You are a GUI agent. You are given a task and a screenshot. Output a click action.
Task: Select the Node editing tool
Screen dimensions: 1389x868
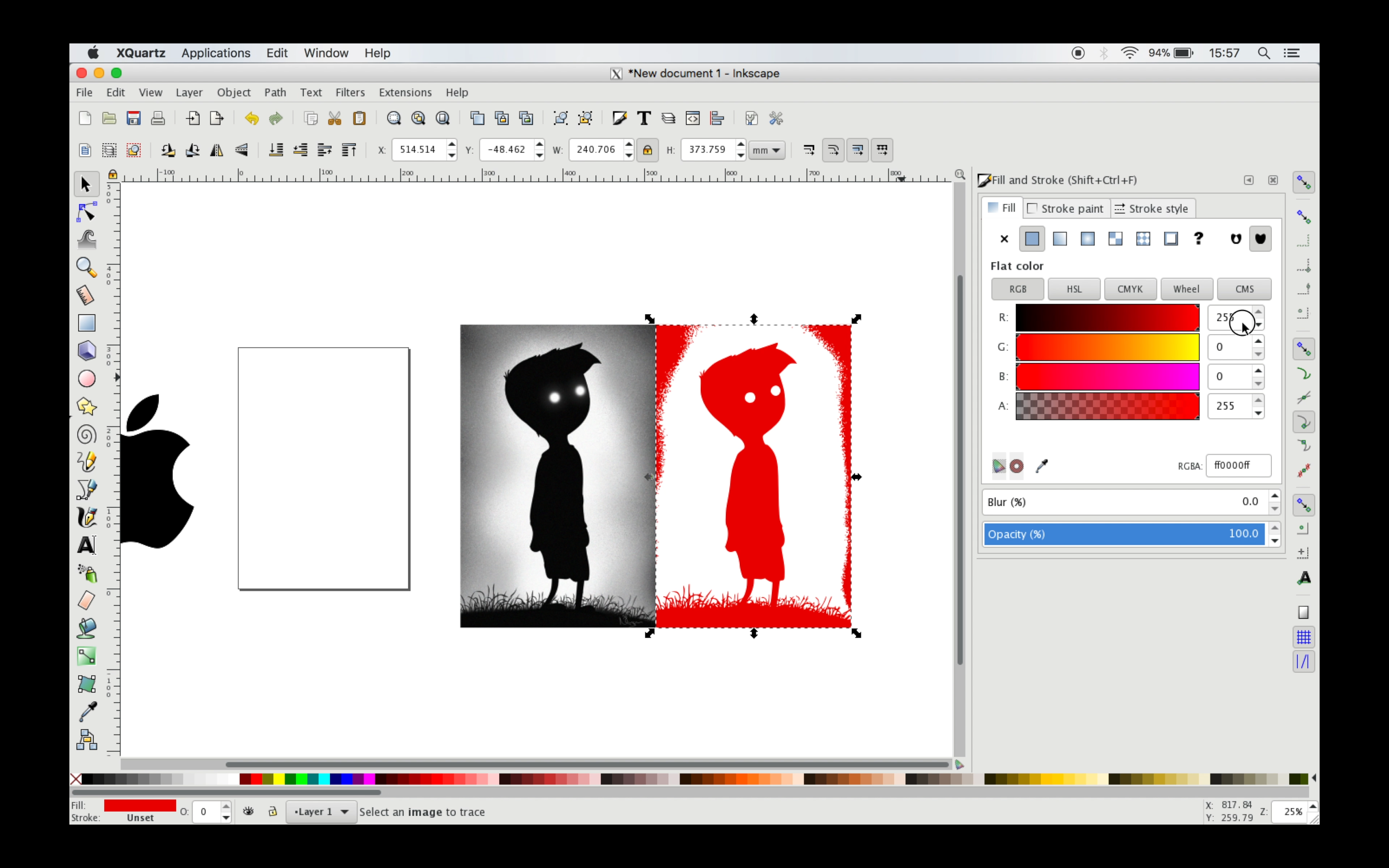[86, 211]
